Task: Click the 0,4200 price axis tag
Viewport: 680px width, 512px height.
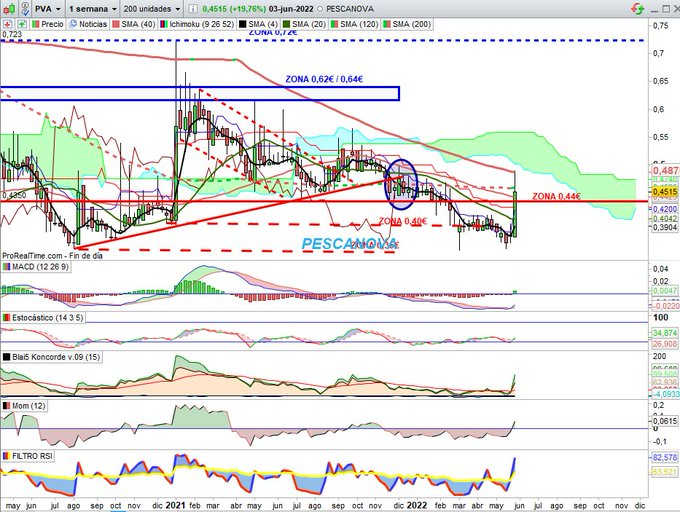Action: [x=665, y=209]
